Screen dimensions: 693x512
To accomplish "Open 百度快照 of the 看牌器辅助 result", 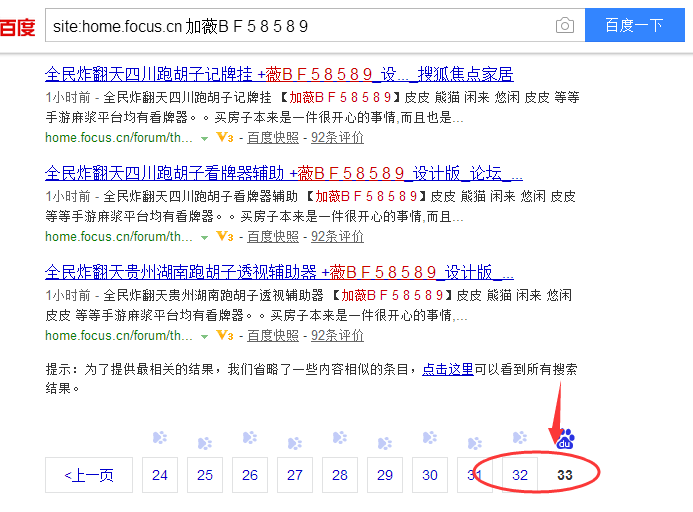I will pos(273,237).
